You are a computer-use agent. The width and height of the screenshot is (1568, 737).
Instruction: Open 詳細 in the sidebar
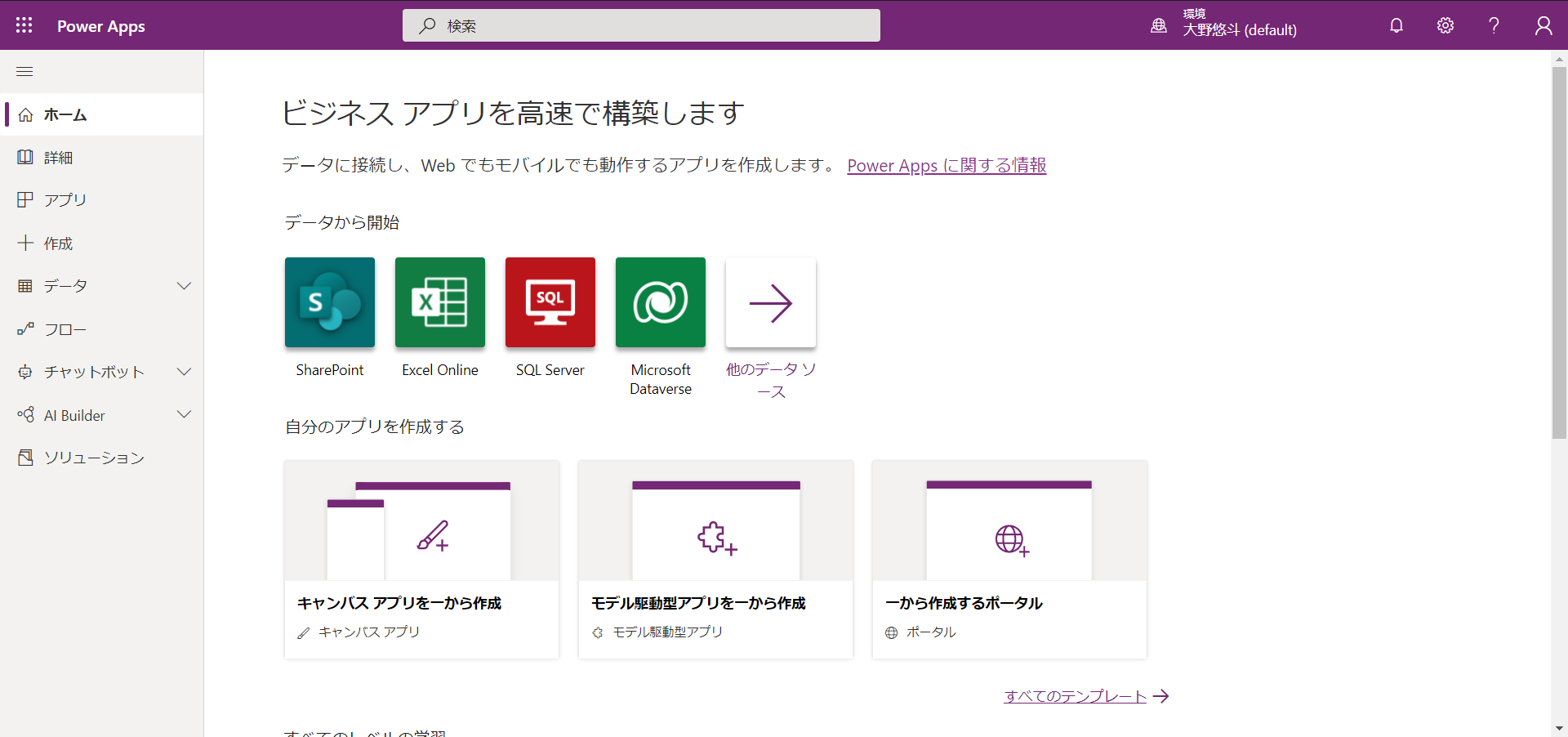tap(102, 157)
